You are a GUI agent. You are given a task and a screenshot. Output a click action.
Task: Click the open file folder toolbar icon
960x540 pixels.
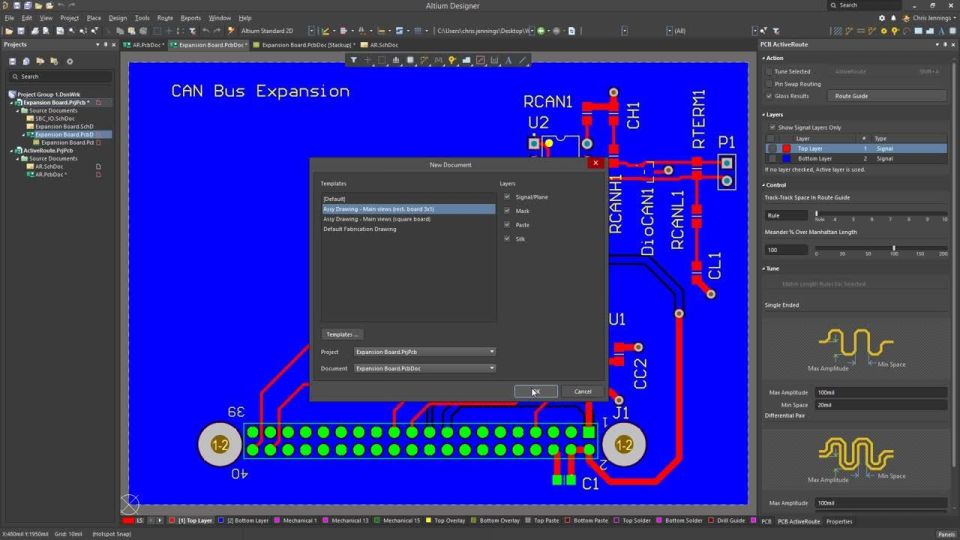click(9, 31)
